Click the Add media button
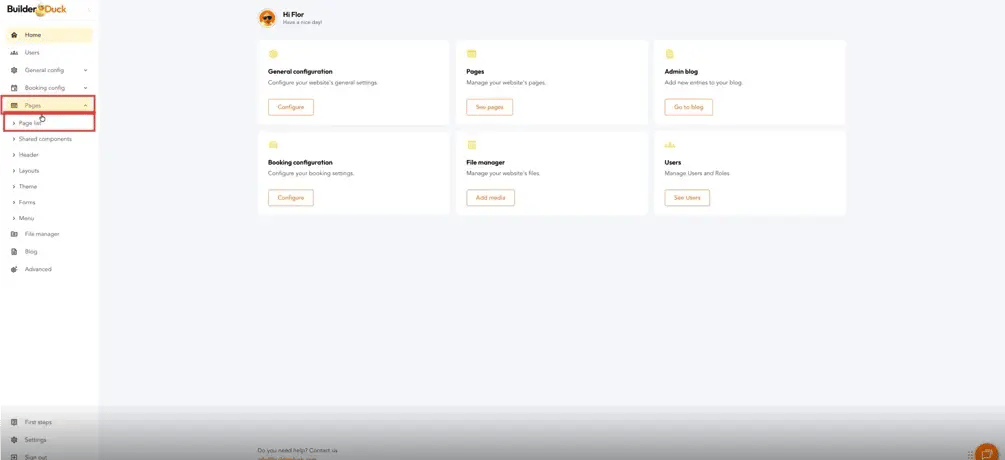Screen dimensions: 1005x460 tap(490, 198)
